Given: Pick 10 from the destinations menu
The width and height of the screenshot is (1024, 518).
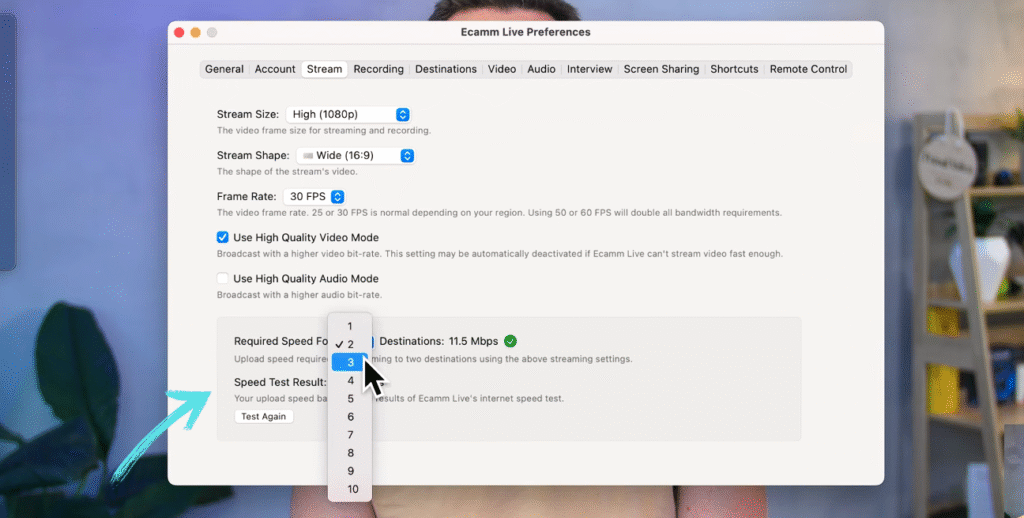Looking at the screenshot, I should (350, 489).
